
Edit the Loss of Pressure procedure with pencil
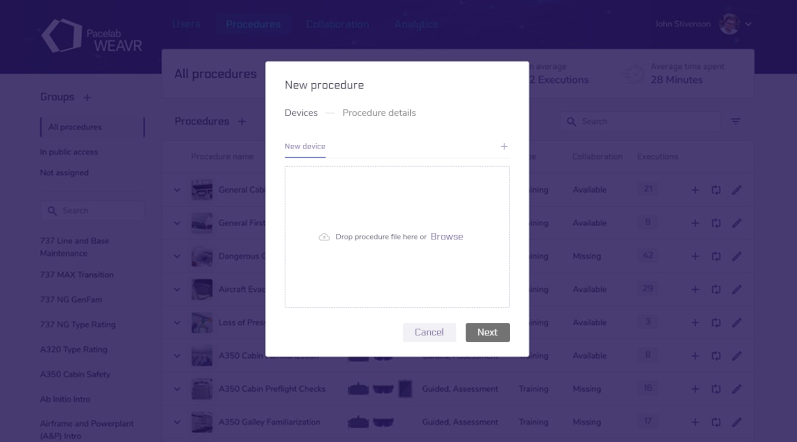pos(737,323)
